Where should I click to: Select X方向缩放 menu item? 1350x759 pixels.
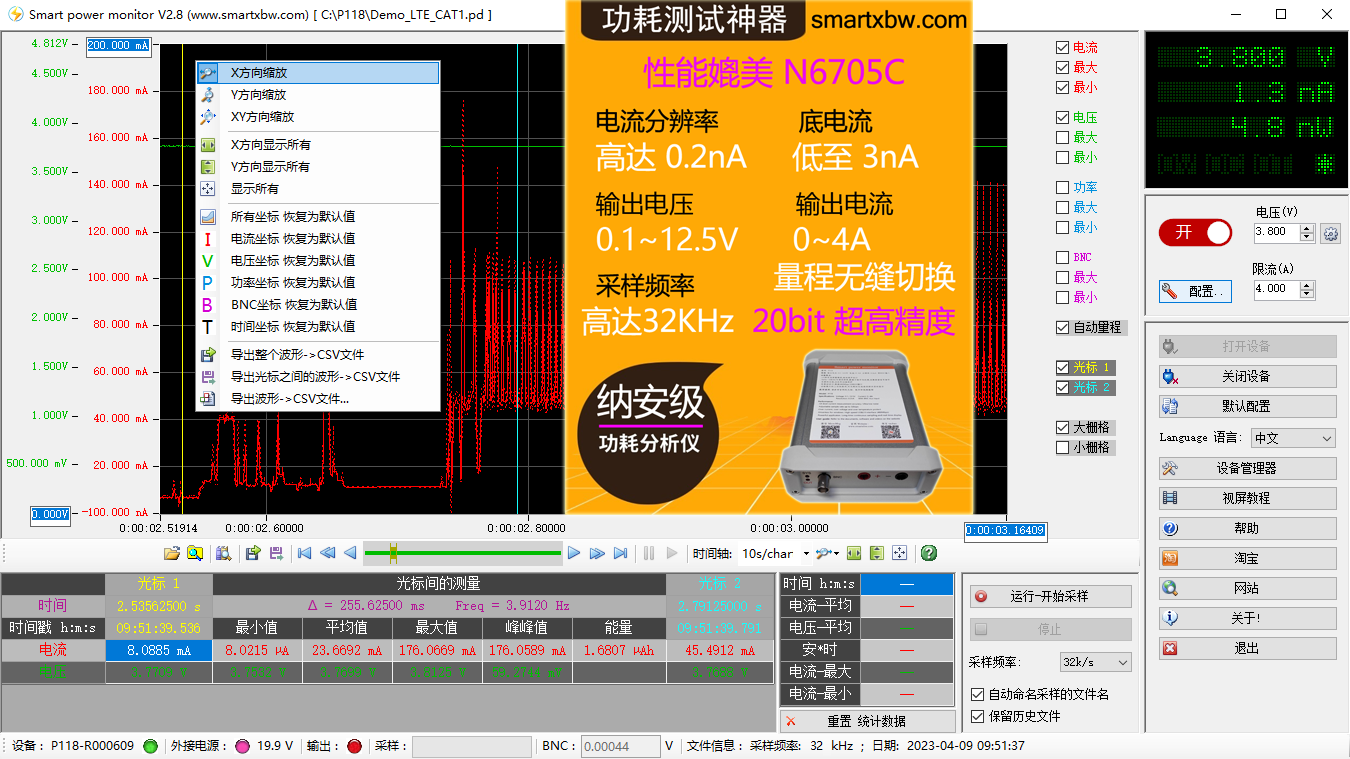pyautogui.click(x=317, y=73)
